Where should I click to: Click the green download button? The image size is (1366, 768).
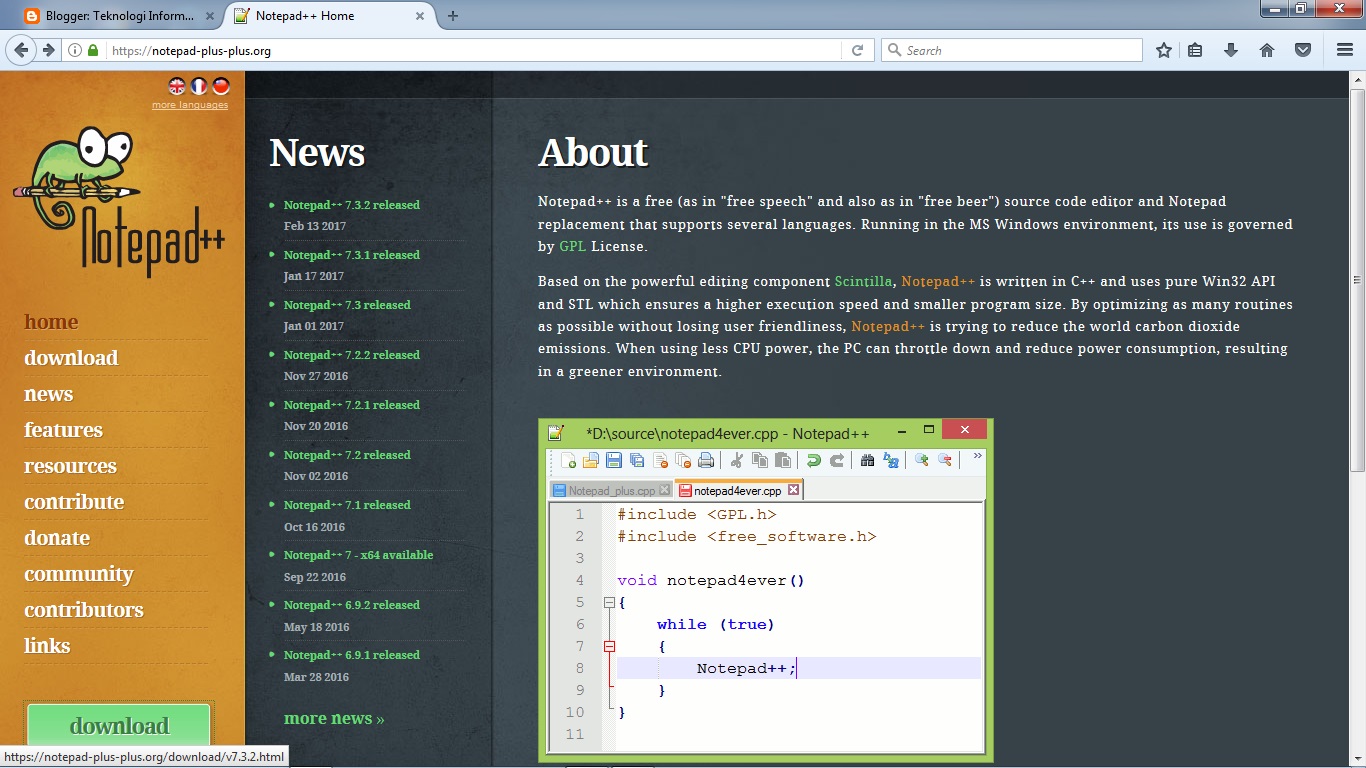(x=119, y=726)
